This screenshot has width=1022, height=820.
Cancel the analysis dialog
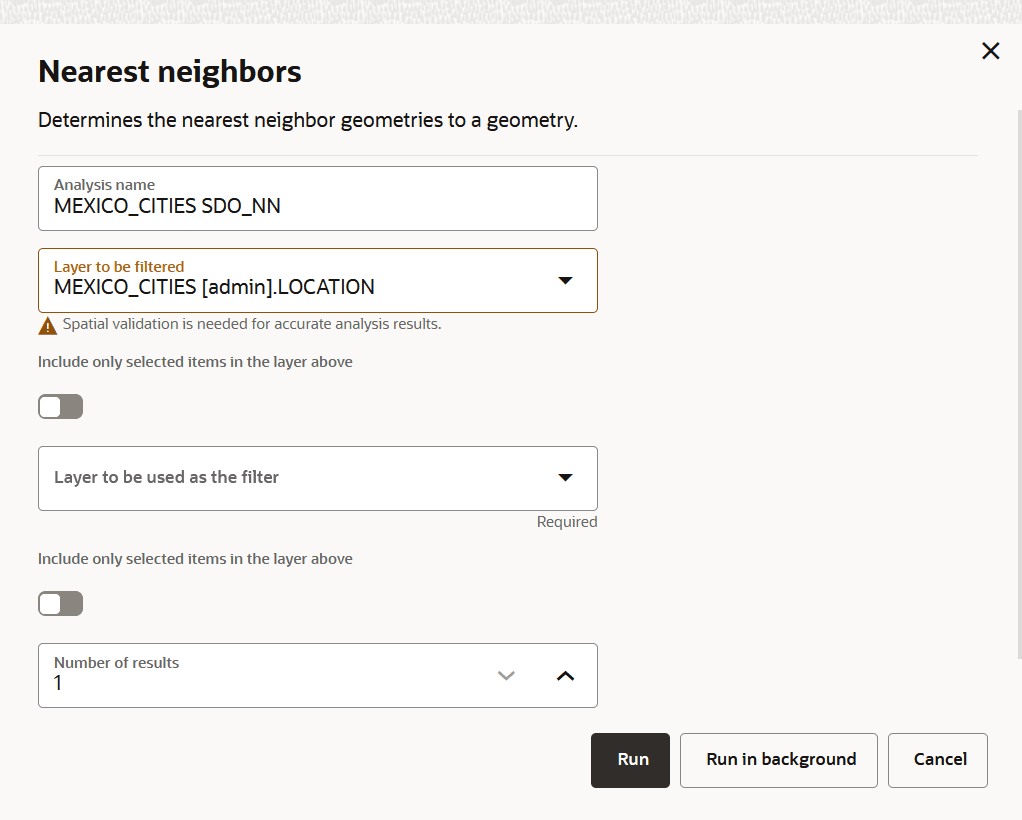[x=938, y=760]
